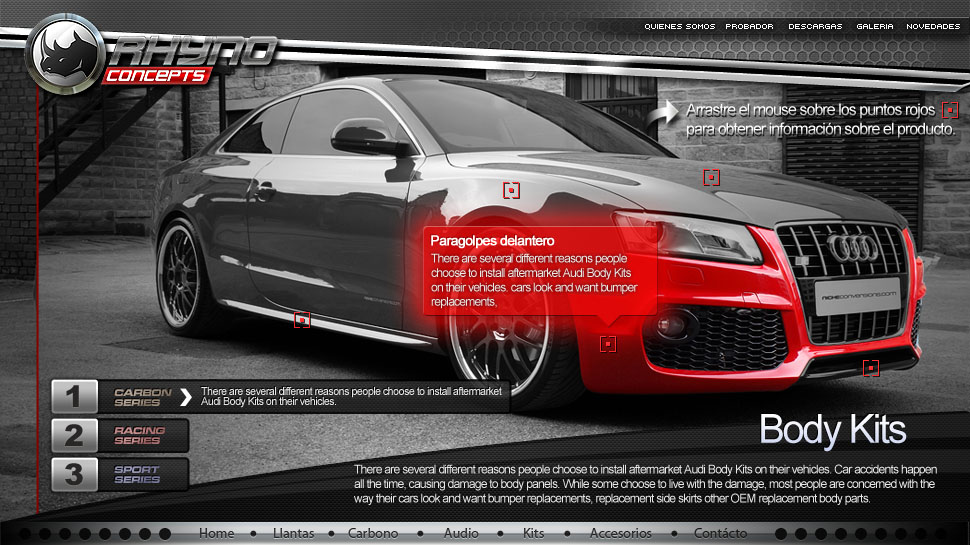This screenshot has height=545, width=970.
Task: Navigate to Llantas in the bottom bar
Action: click(x=293, y=533)
